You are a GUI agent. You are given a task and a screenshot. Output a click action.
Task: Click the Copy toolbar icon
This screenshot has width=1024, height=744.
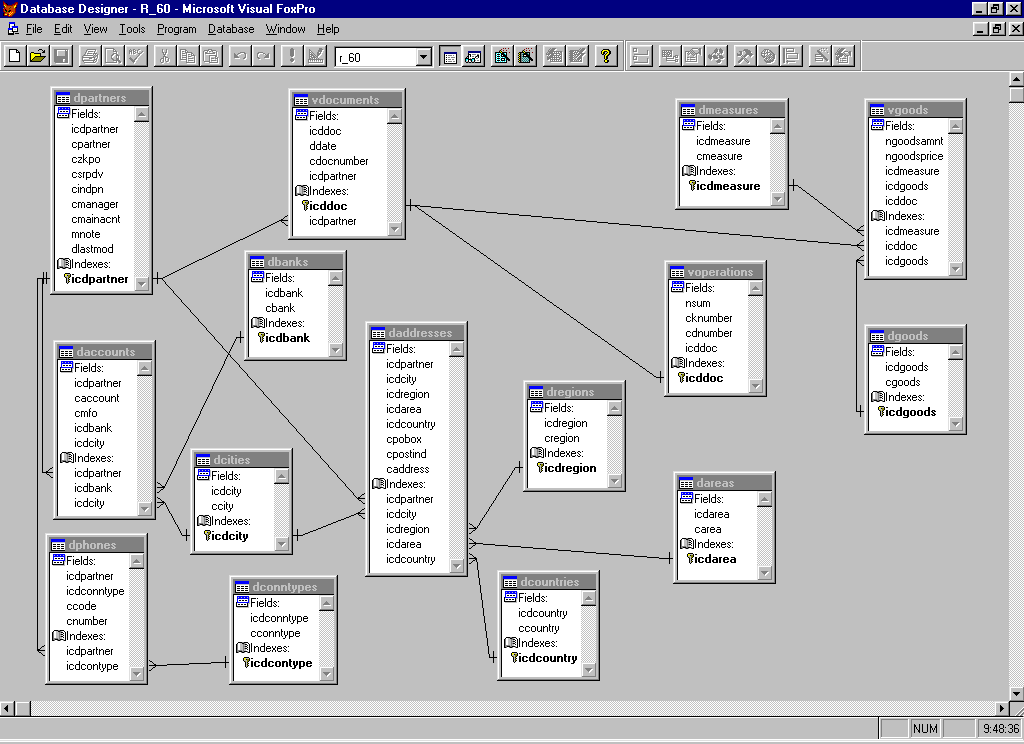[187, 56]
